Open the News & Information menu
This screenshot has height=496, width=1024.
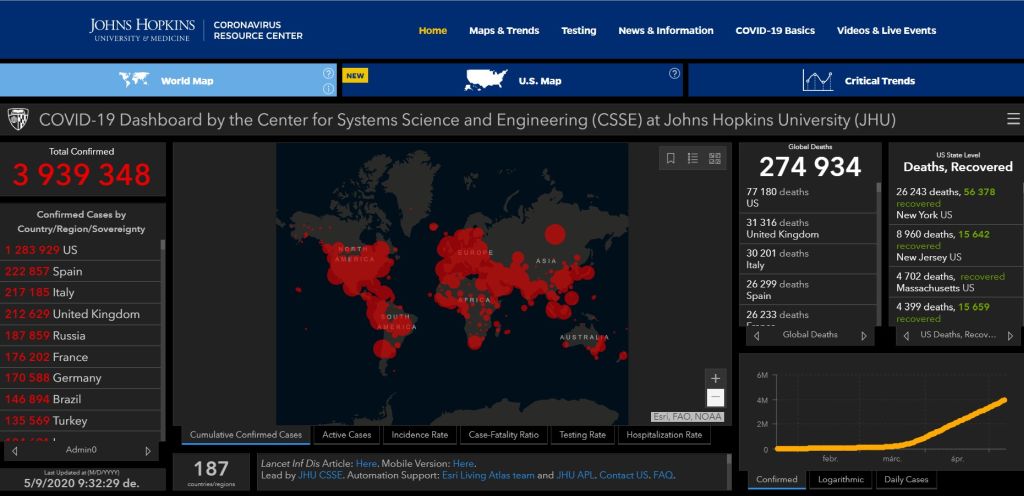tap(666, 31)
